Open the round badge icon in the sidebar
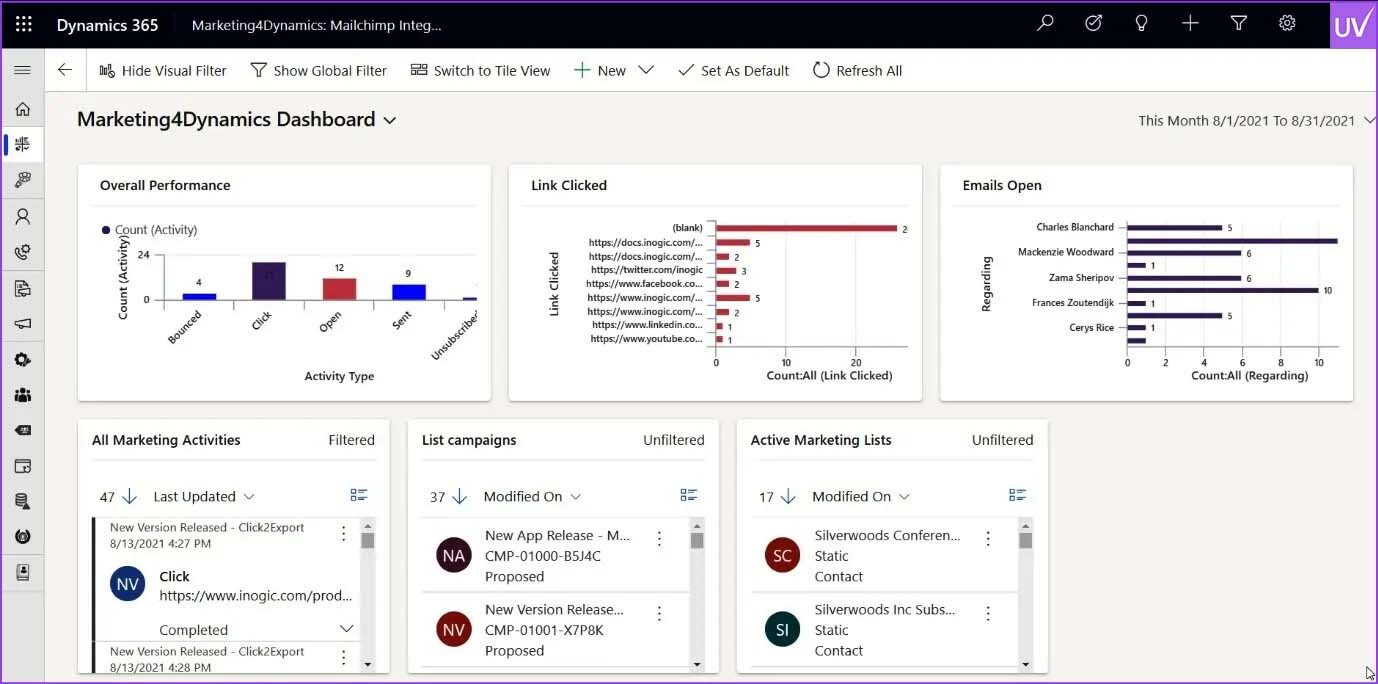This screenshot has width=1378, height=684. coord(22,537)
